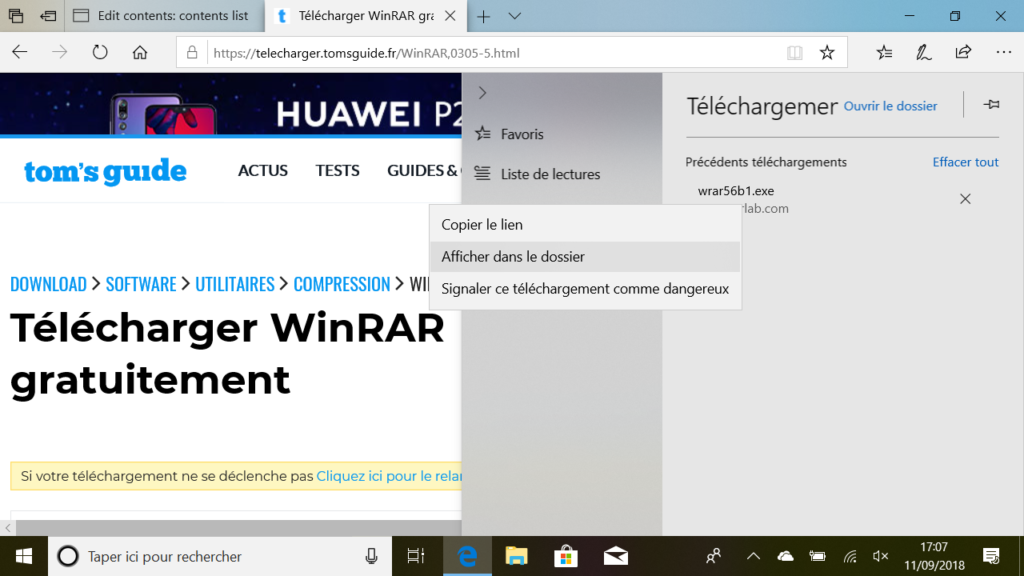Click the horizontal scrollbar left arrow
The width and height of the screenshot is (1024, 576).
[x=8, y=528]
